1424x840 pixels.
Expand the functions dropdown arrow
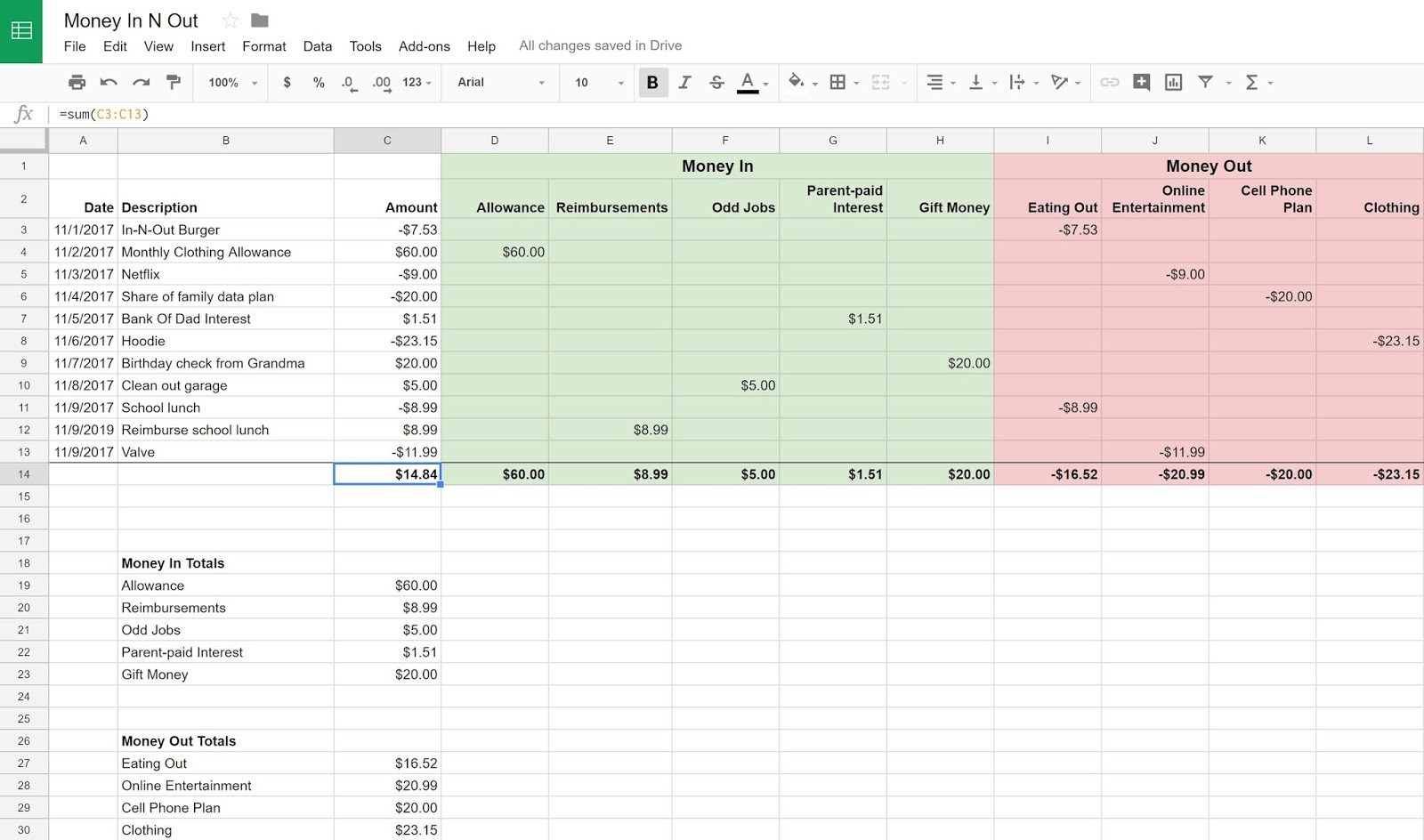[x=1270, y=83]
